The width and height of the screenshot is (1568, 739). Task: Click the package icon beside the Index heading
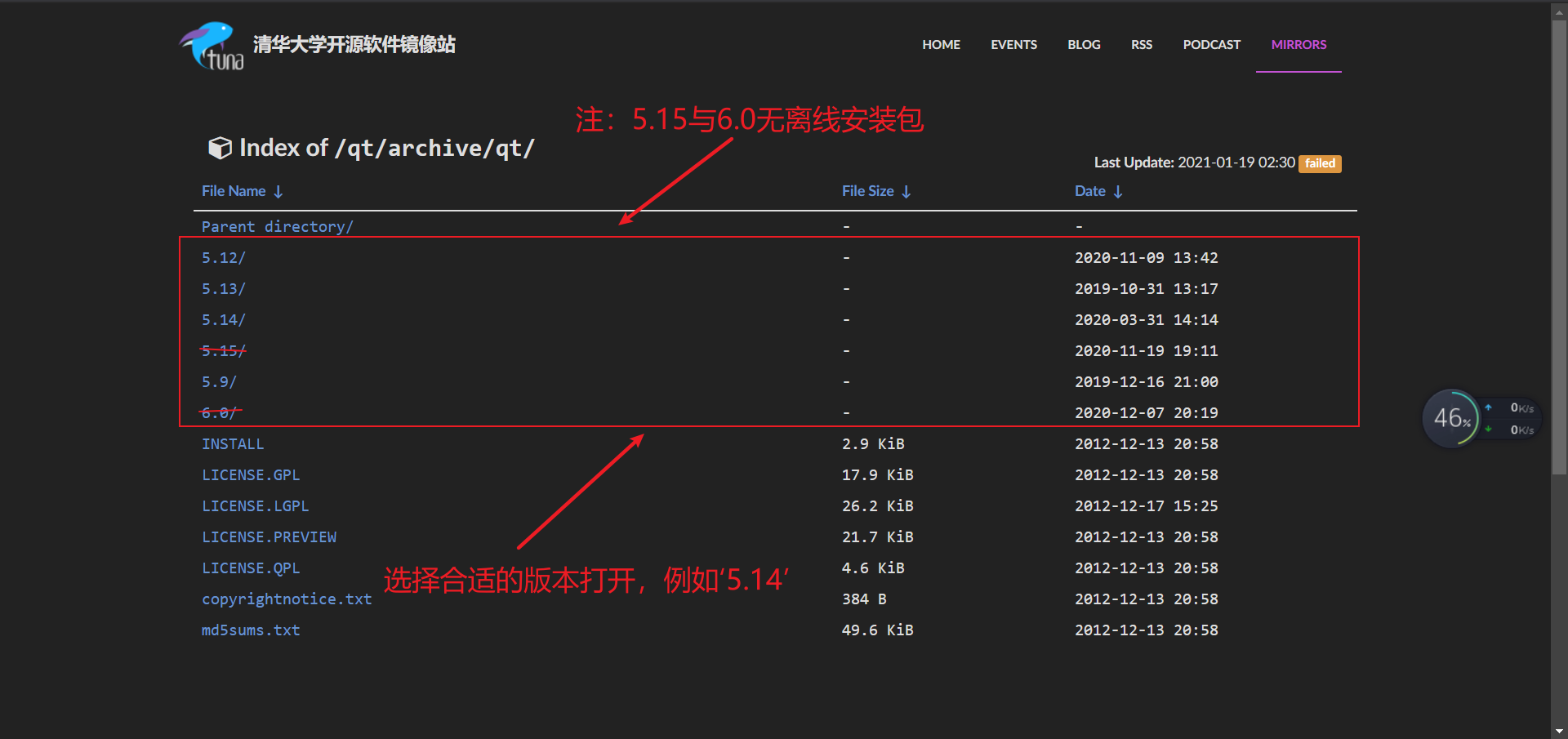coord(219,148)
